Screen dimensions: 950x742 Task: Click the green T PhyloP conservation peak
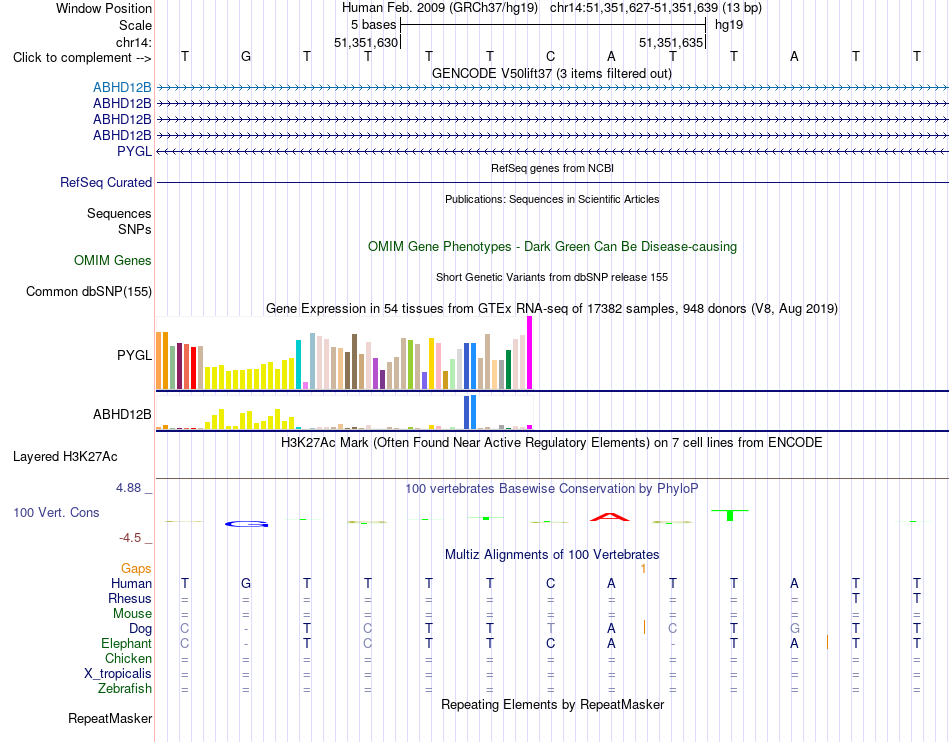730,515
